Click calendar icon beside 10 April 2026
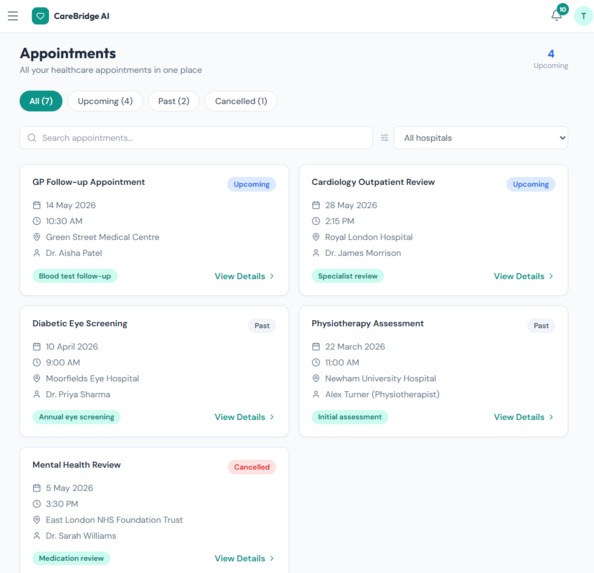Screen dimensions: 594x573 coord(37,347)
